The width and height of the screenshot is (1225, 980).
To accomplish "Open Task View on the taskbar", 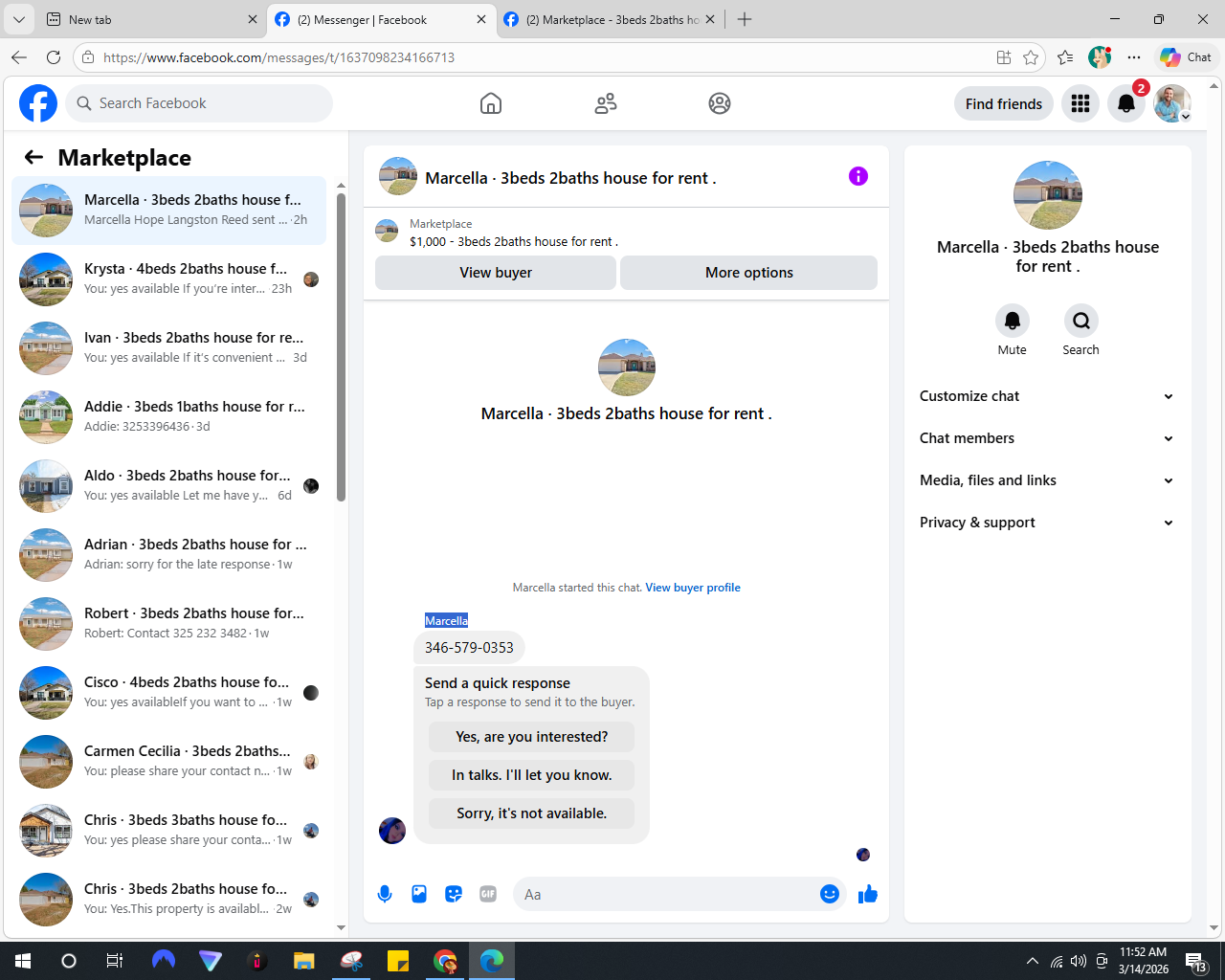I will pos(115,961).
